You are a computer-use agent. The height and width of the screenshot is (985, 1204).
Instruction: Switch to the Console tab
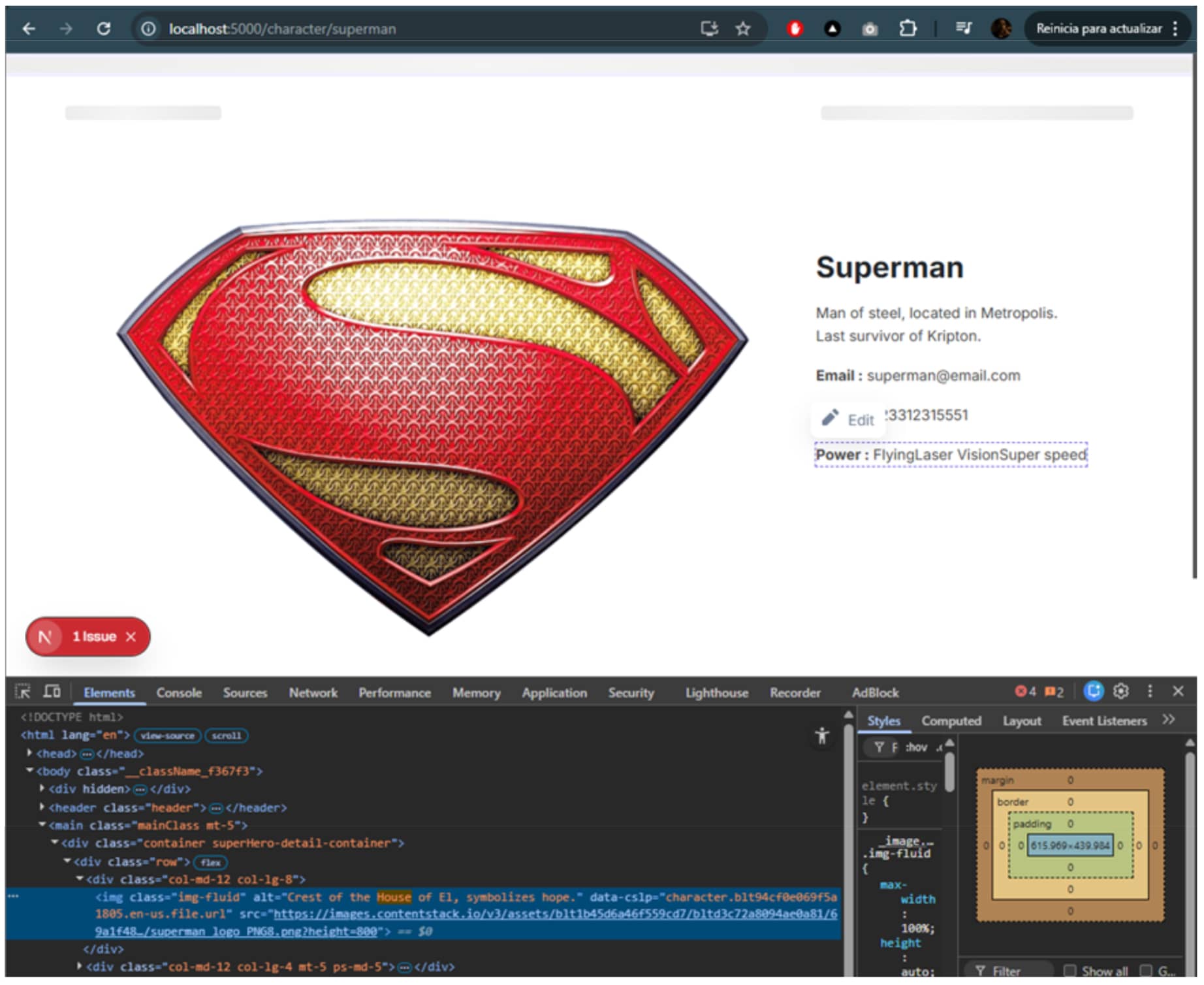click(180, 694)
